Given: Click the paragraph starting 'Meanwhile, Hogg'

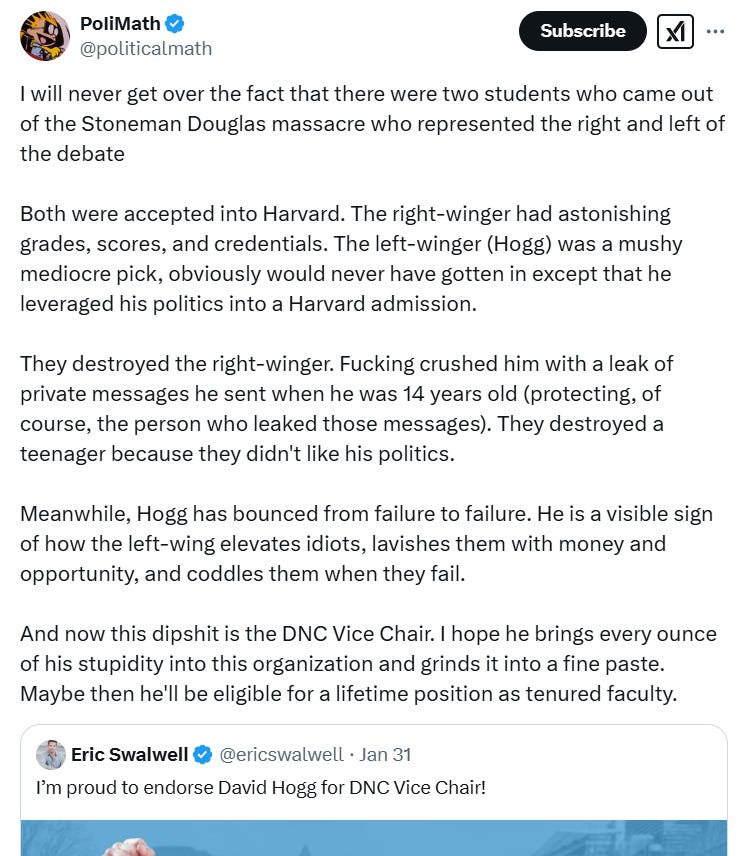Looking at the screenshot, I should pyautogui.click(x=366, y=544).
